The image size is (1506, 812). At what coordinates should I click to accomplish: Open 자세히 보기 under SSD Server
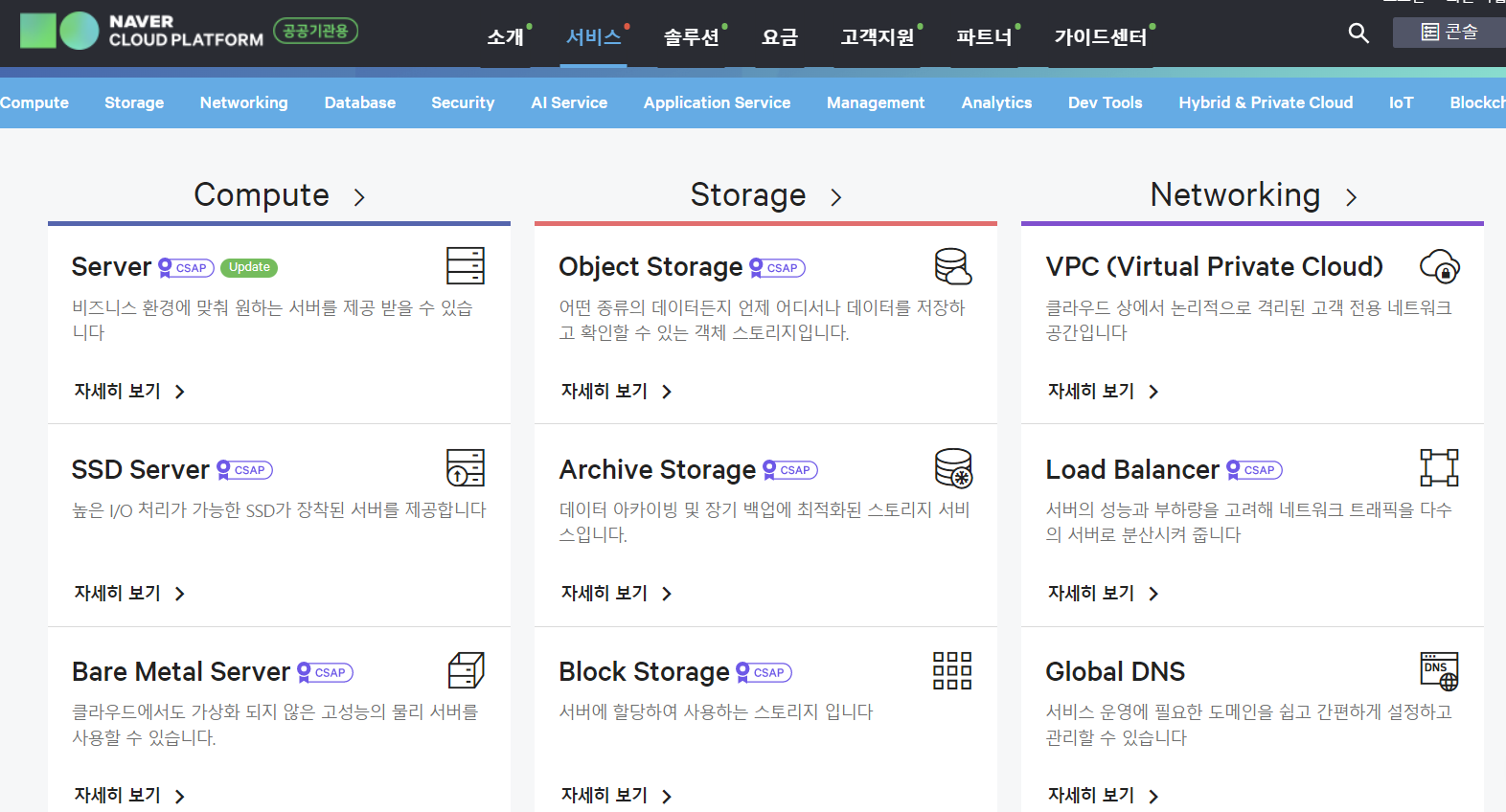point(129,593)
